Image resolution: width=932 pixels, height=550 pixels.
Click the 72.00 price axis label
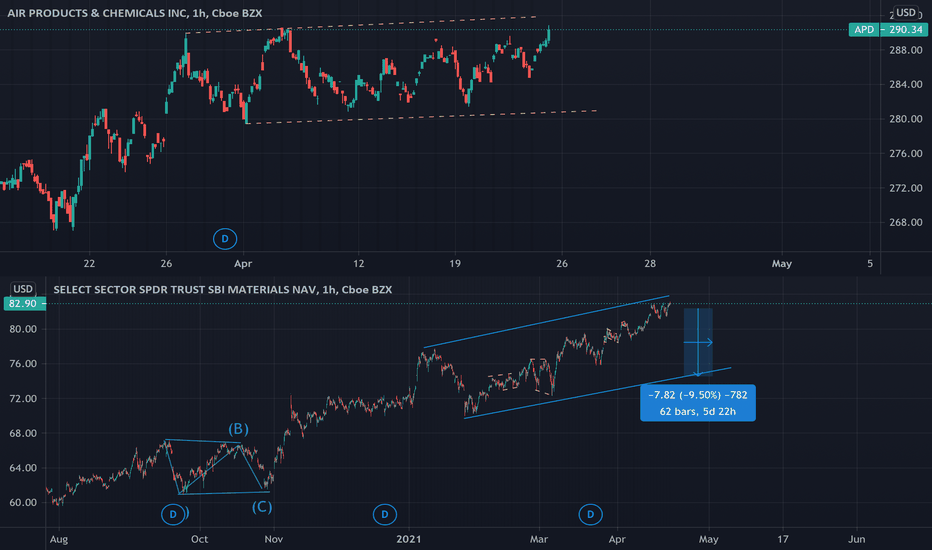tap(23, 398)
